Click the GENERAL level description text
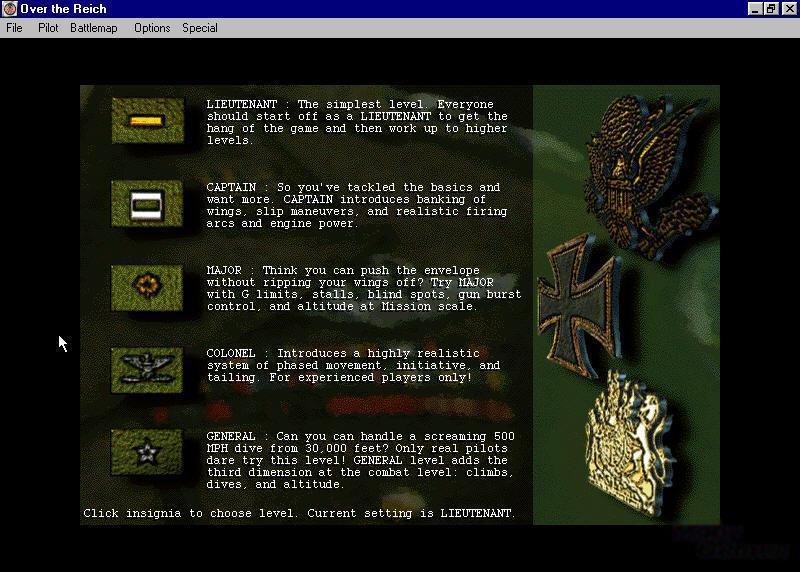 (x=361, y=460)
